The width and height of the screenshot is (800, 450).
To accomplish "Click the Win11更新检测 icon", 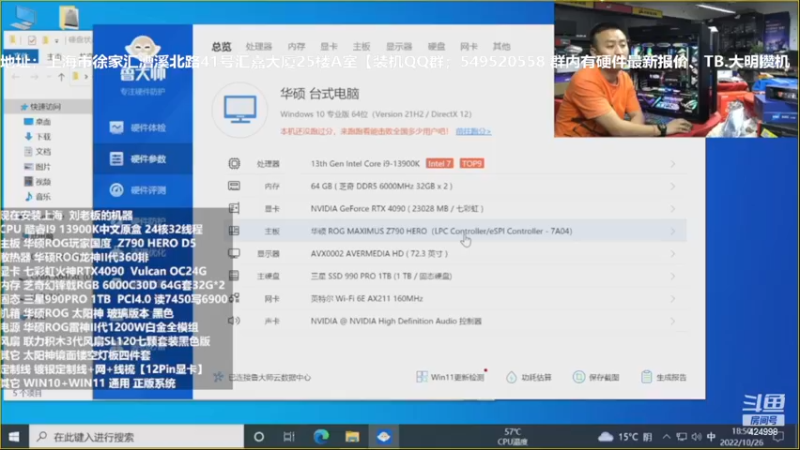I will click(x=421, y=377).
